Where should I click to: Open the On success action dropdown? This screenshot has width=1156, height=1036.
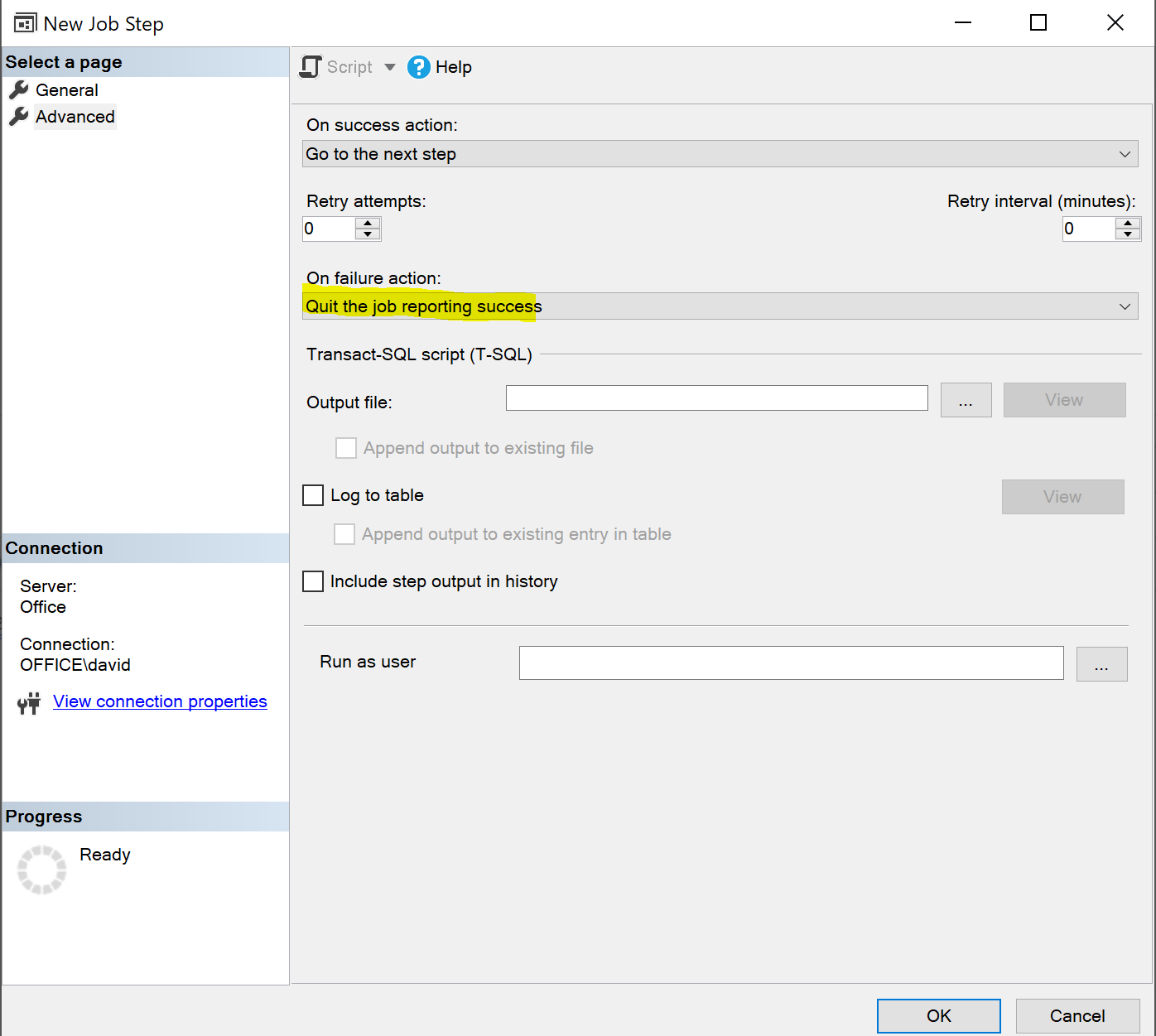1124,153
